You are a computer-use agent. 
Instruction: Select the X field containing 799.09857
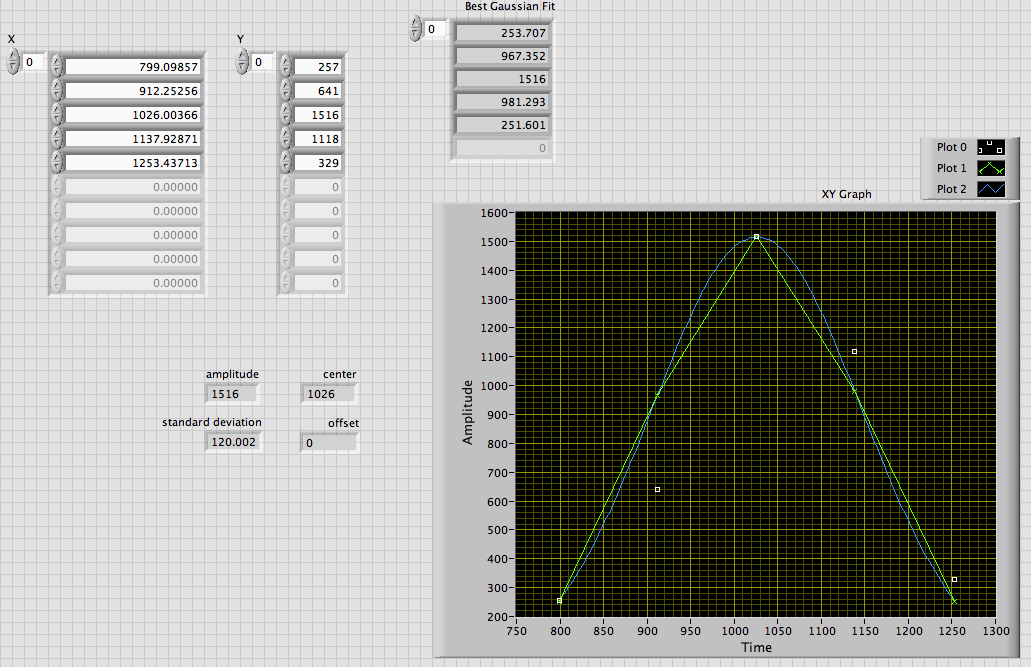(x=133, y=66)
